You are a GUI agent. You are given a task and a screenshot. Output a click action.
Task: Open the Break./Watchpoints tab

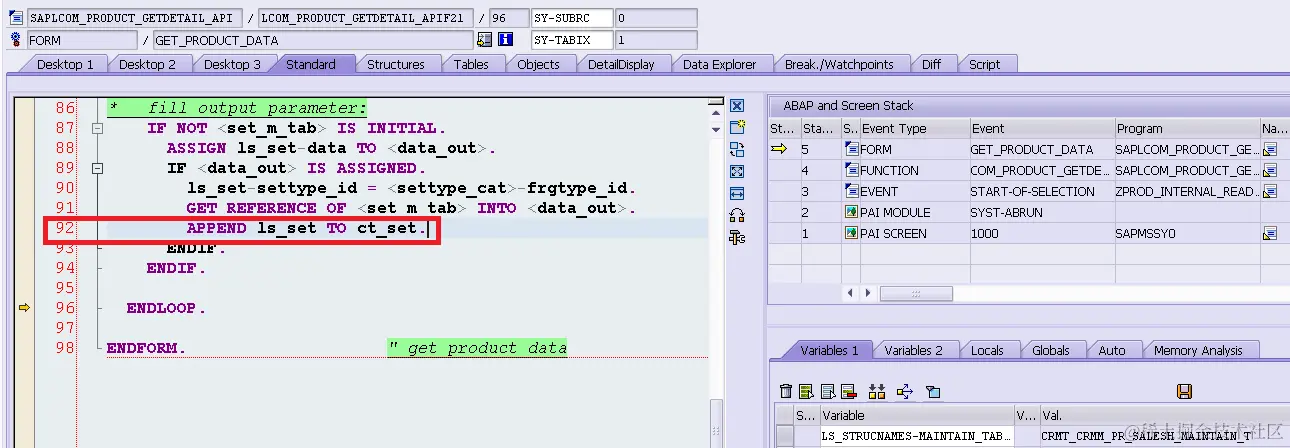[839, 64]
